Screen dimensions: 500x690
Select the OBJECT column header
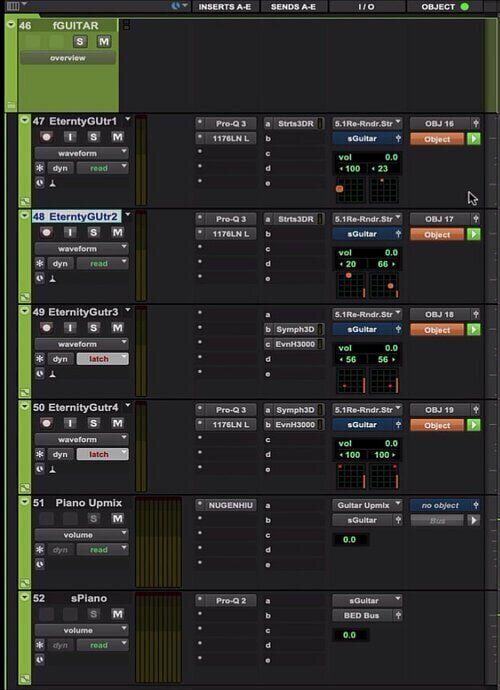coord(445,7)
